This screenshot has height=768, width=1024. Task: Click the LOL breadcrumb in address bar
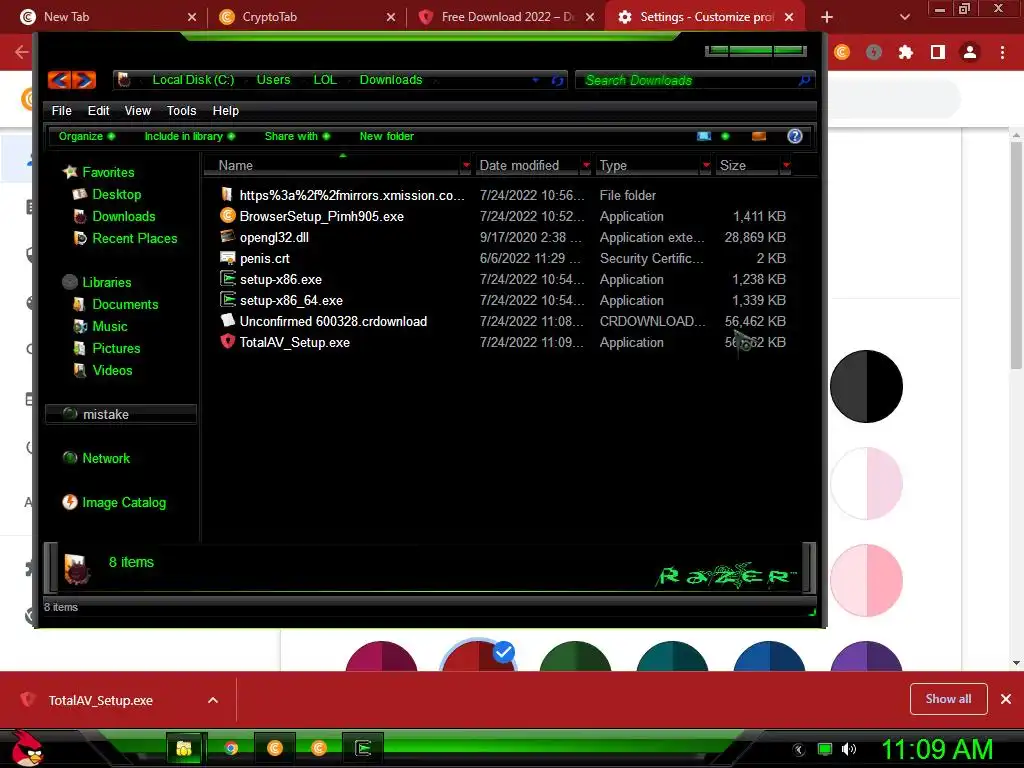pos(325,80)
